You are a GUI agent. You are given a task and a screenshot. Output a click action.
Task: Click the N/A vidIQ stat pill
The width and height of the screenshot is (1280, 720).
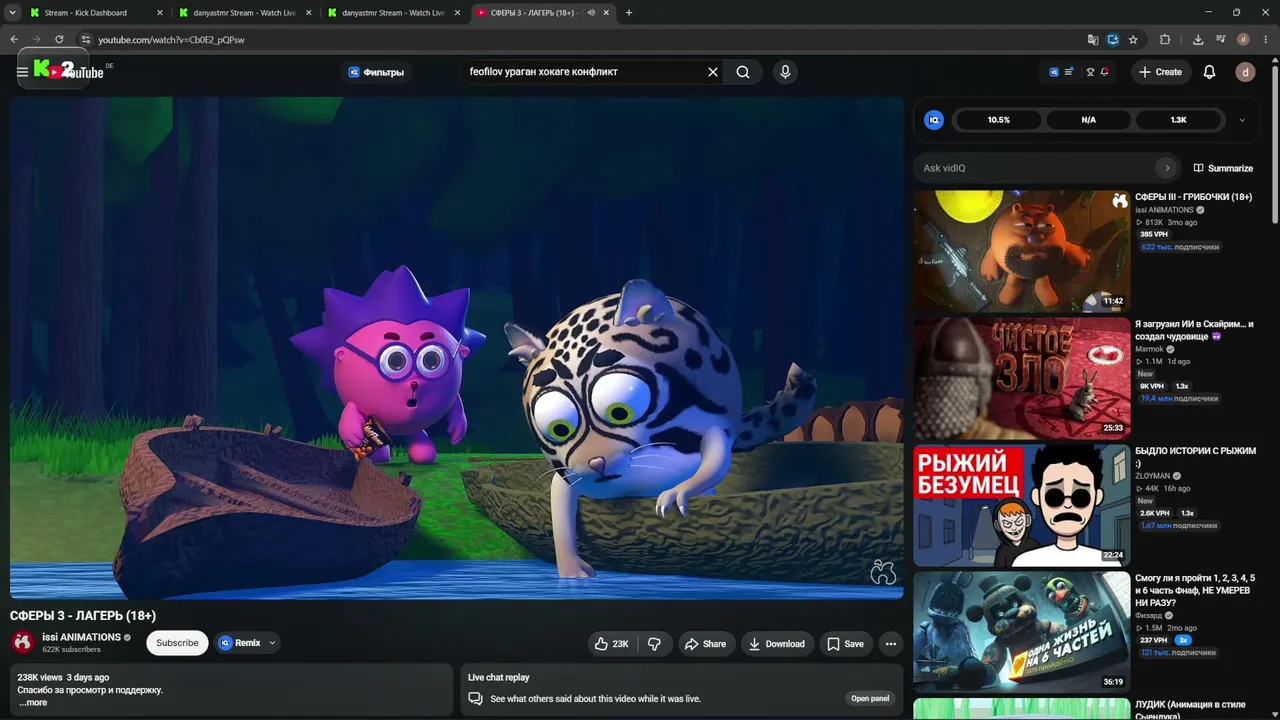tap(1089, 120)
